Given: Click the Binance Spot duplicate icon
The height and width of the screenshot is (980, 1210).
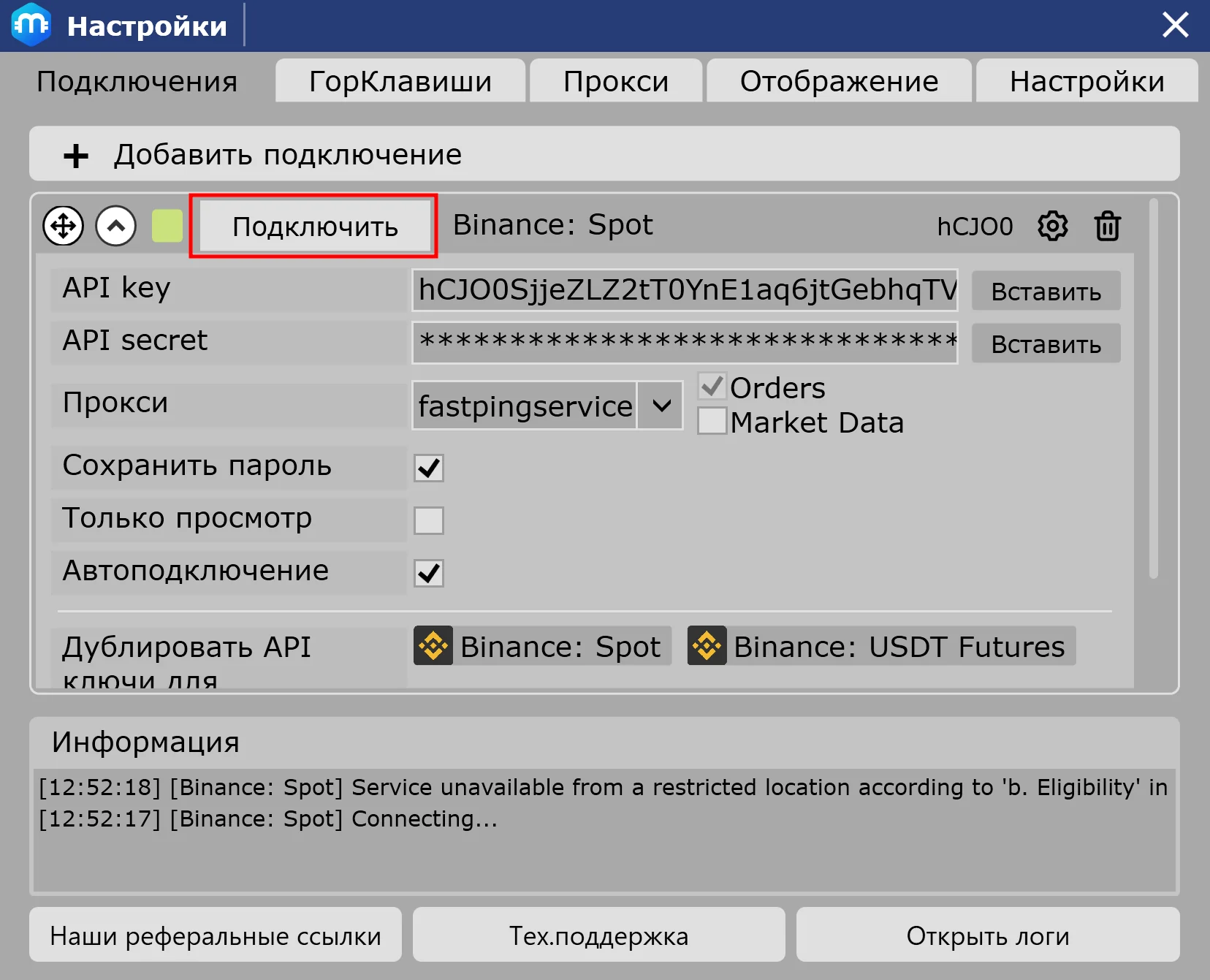Looking at the screenshot, I should pyautogui.click(x=433, y=646).
